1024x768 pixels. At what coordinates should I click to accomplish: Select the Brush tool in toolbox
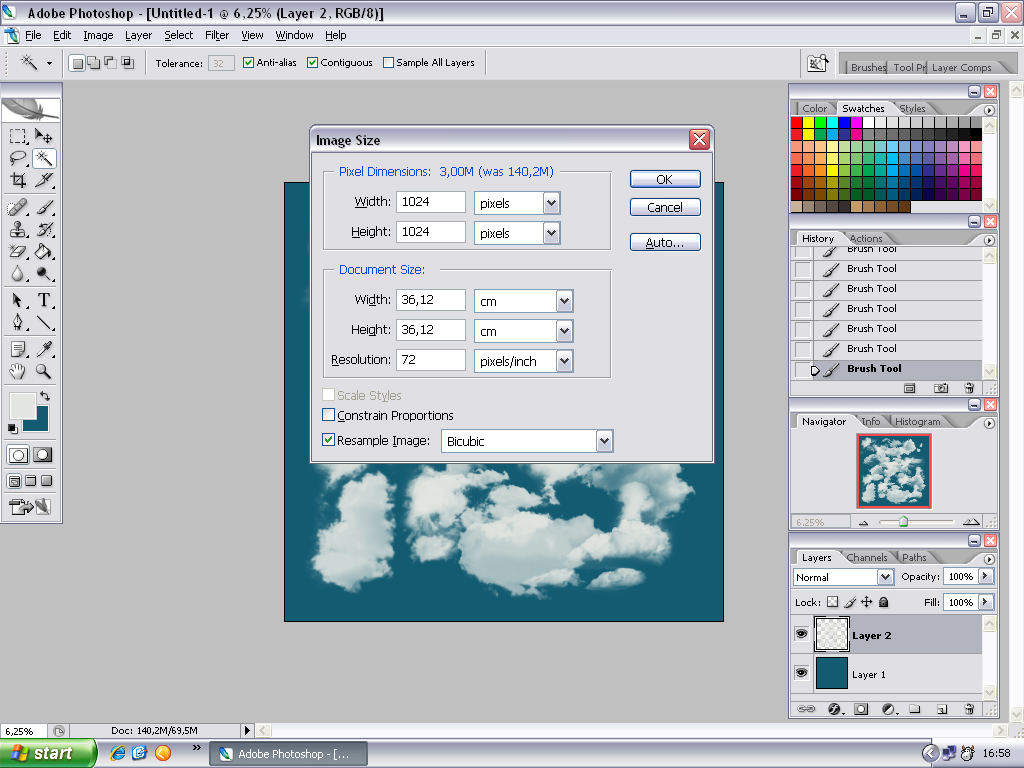[44, 208]
